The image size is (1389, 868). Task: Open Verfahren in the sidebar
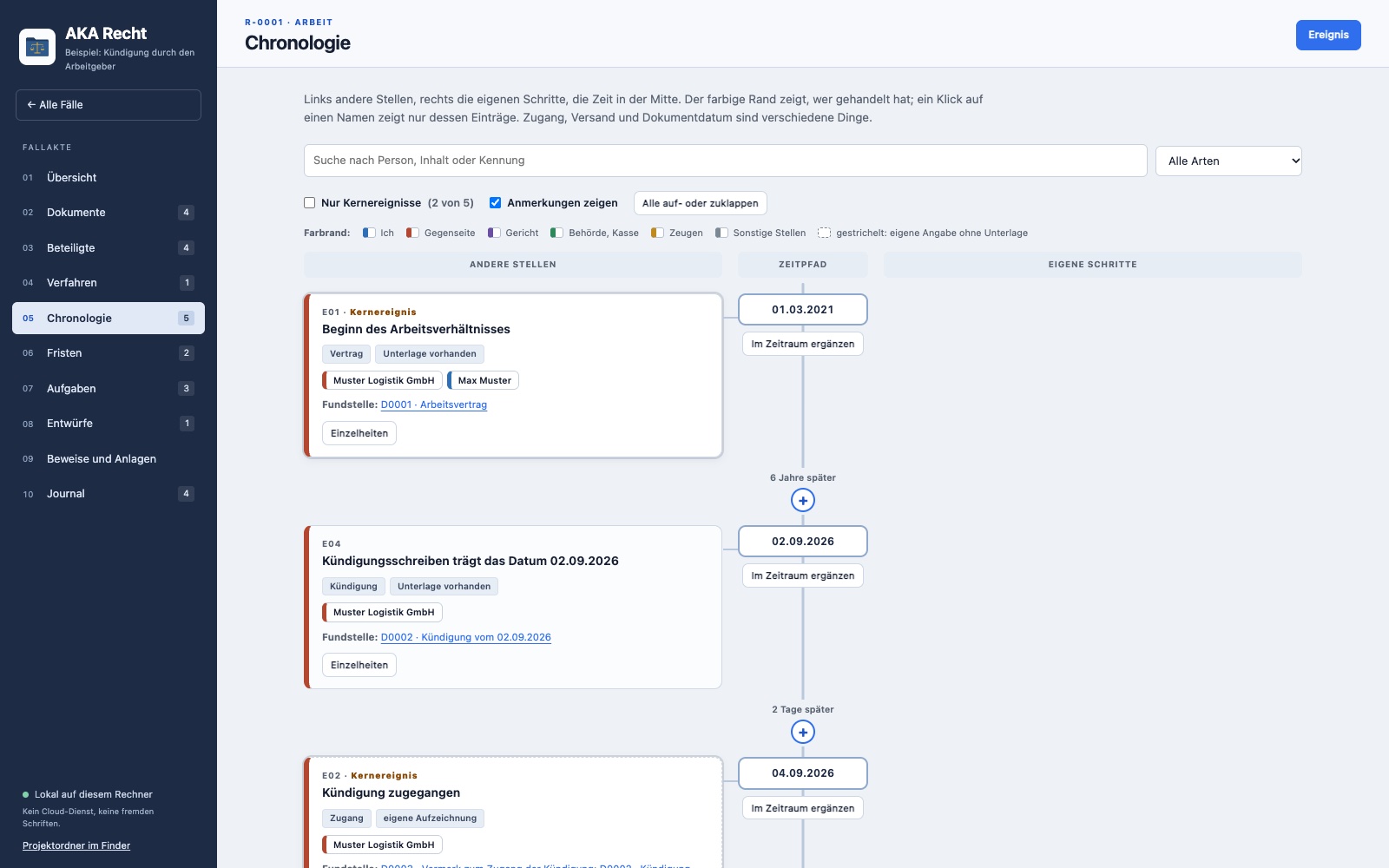coord(109,283)
